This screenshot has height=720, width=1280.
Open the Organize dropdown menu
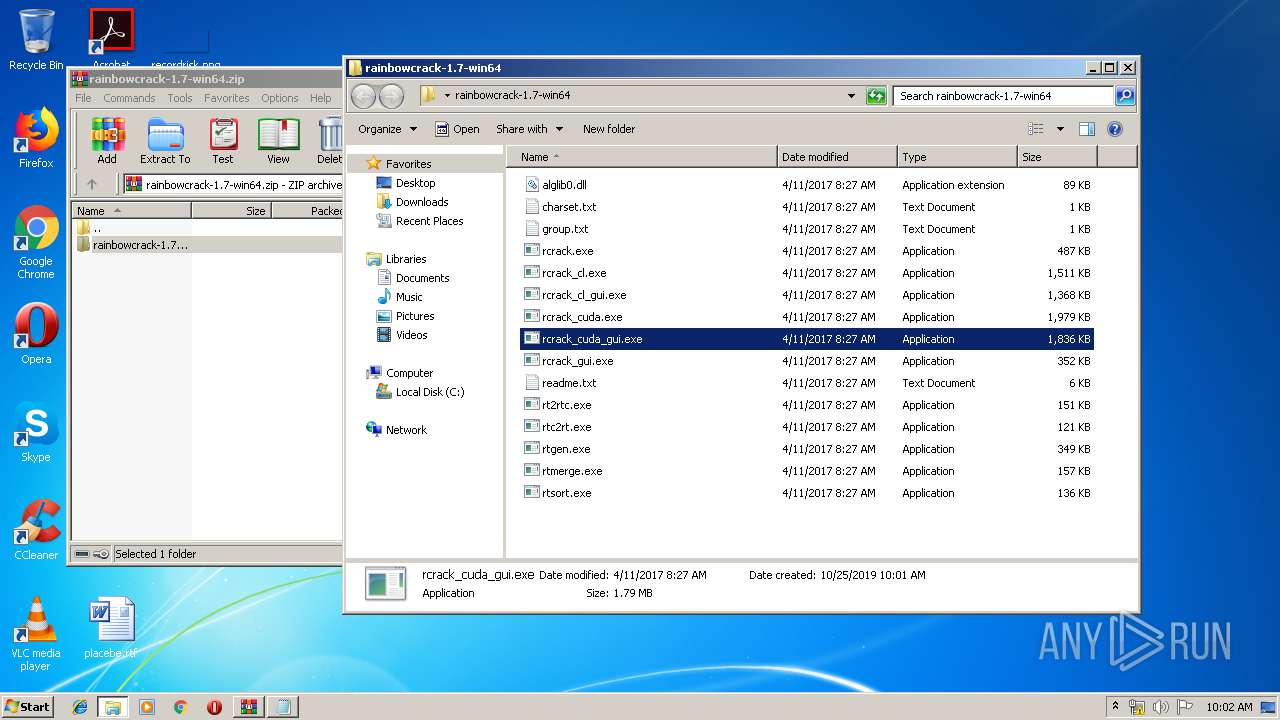(x=387, y=129)
